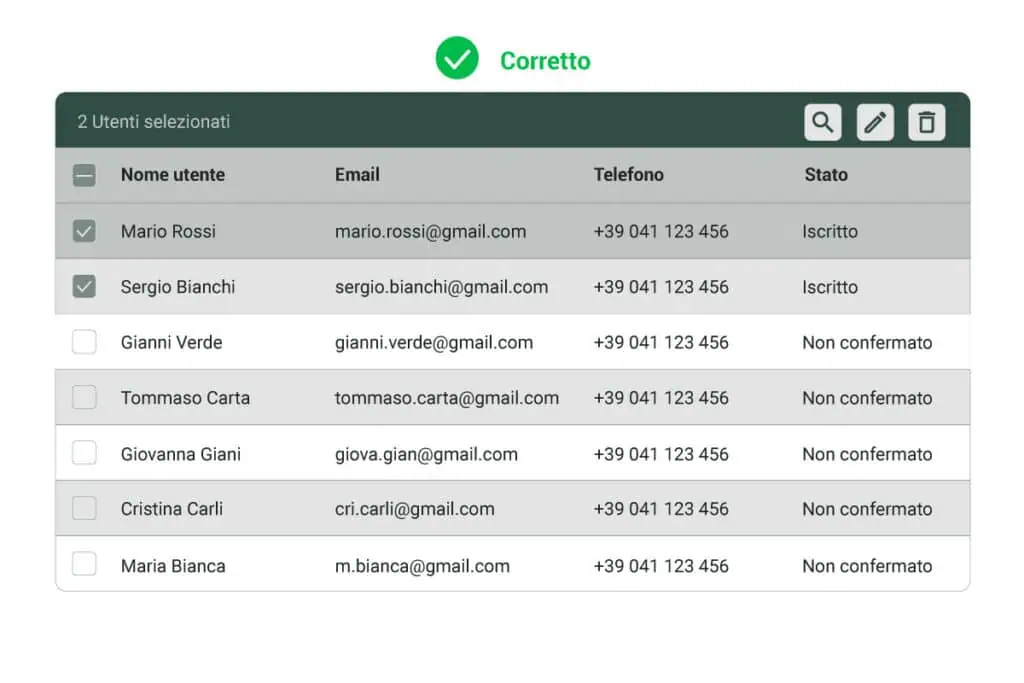Select the Tommaso Carta row checkbox
Viewport: 1024px width, 683px height.
pyautogui.click(x=84, y=398)
